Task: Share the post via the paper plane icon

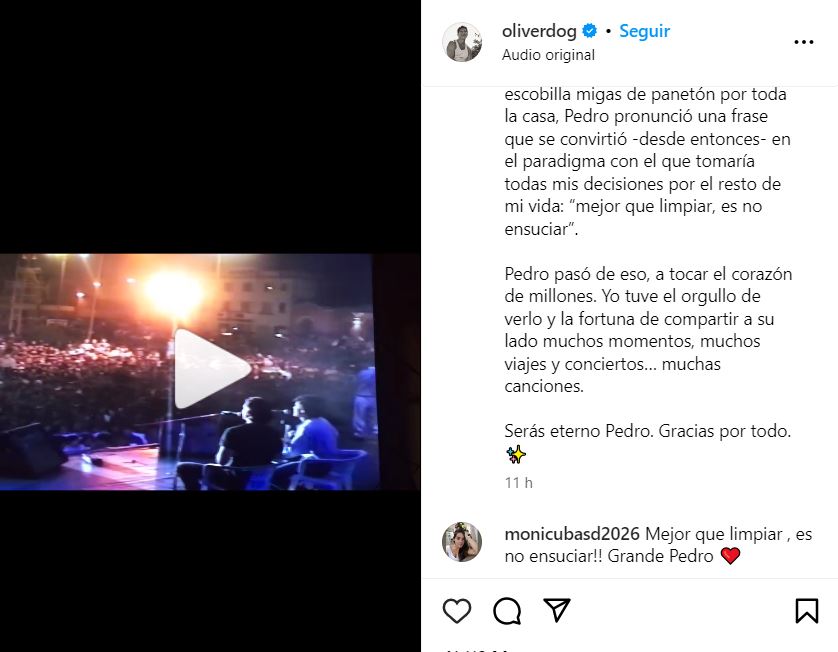Action: click(x=557, y=610)
